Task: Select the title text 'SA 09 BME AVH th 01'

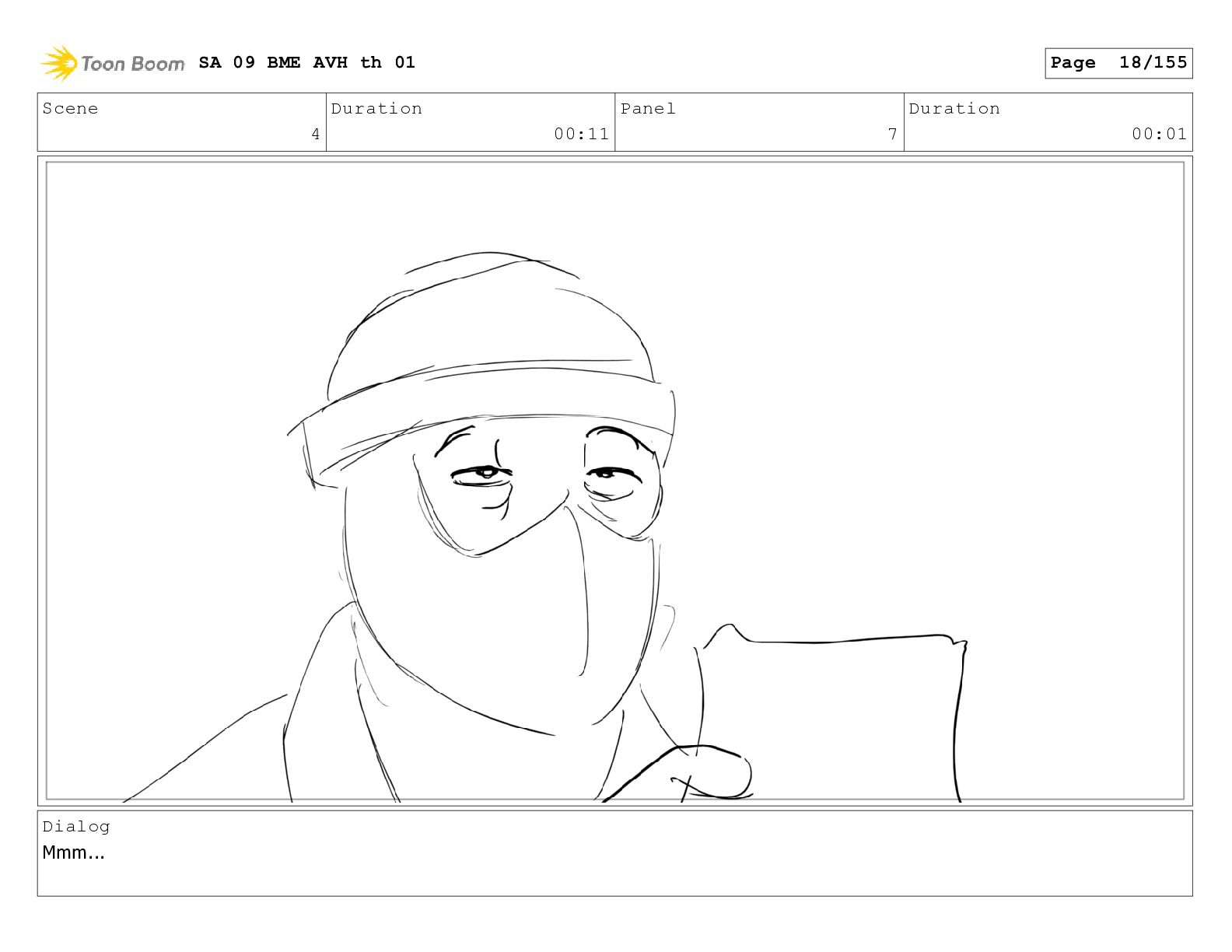Action: [307, 62]
